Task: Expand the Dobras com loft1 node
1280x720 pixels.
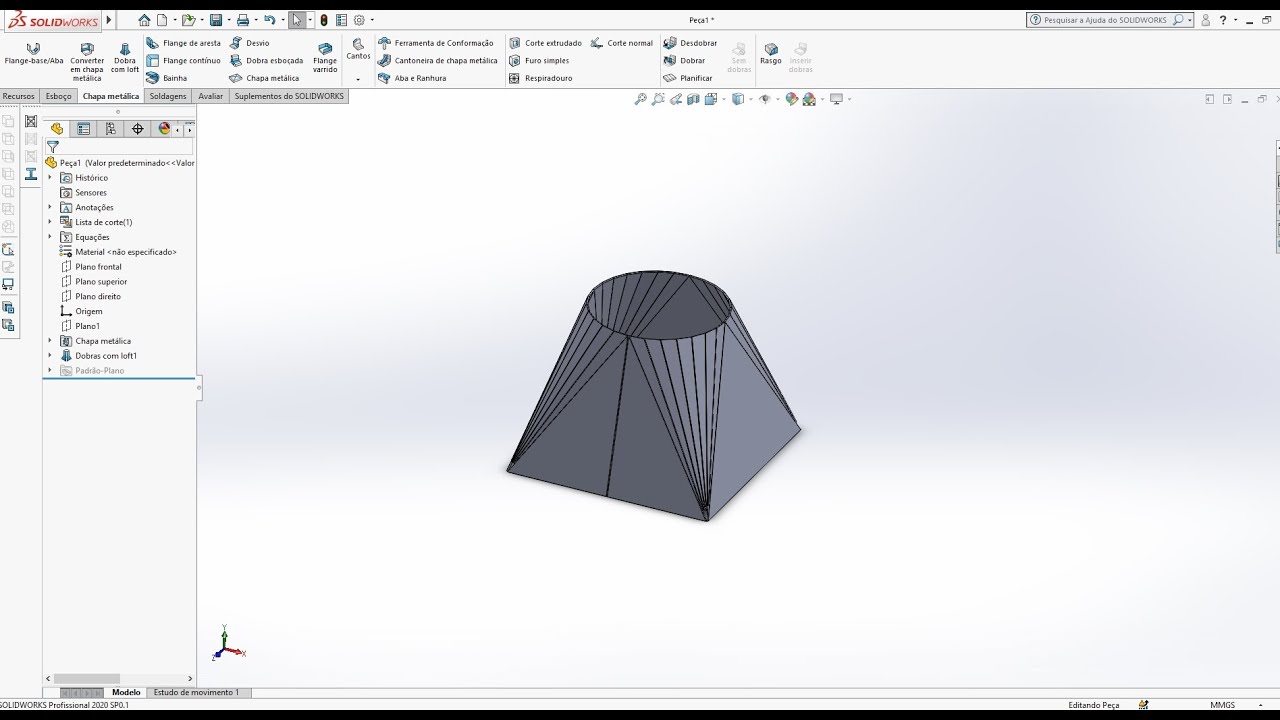Action: coord(50,356)
